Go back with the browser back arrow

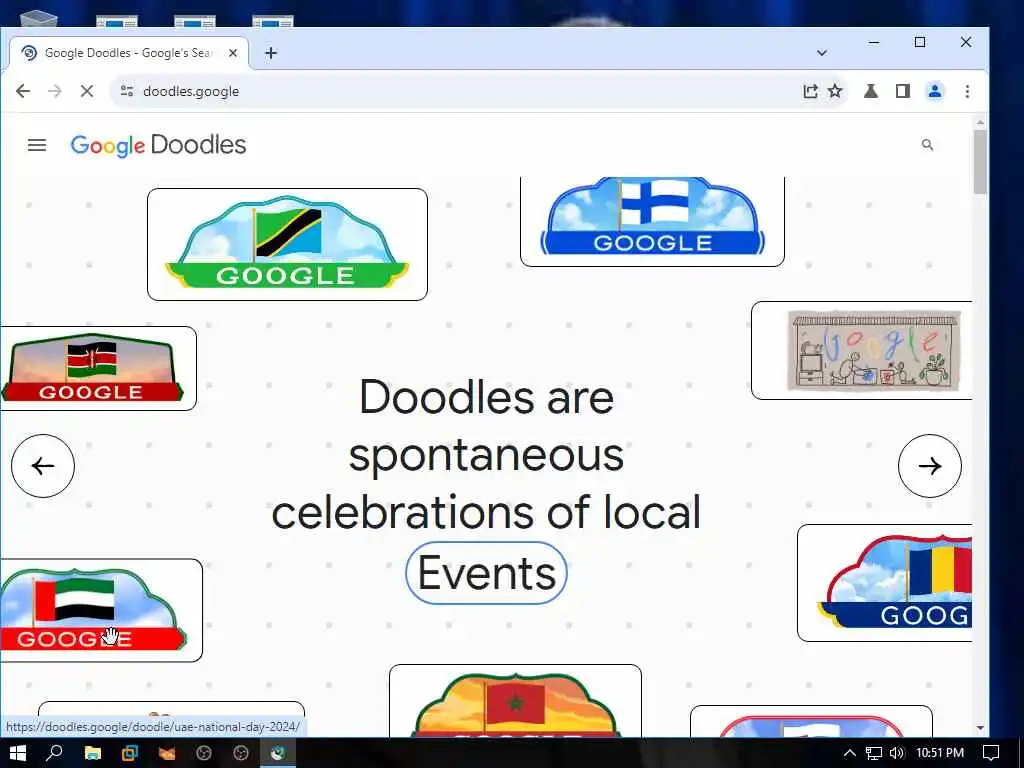pyautogui.click(x=23, y=91)
